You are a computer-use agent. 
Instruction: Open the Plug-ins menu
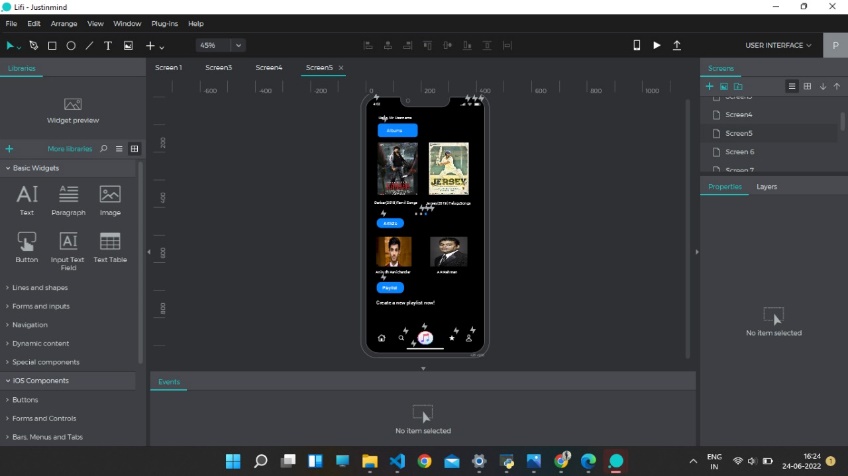pyautogui.click(x=164, y=24)
